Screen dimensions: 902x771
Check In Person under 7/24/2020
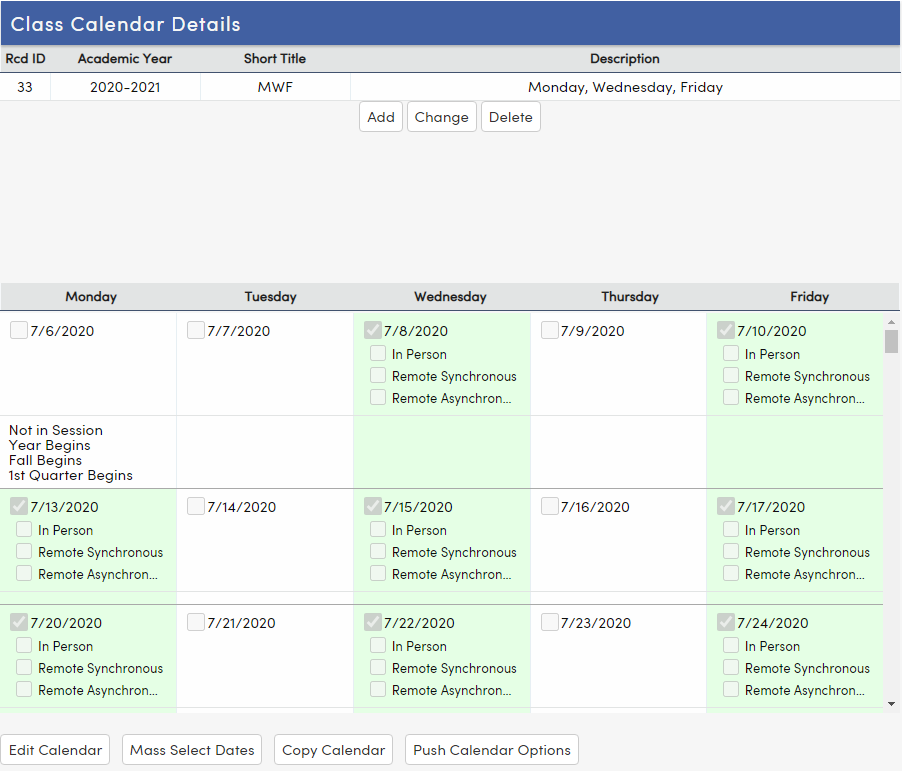(x=731, y=645)
